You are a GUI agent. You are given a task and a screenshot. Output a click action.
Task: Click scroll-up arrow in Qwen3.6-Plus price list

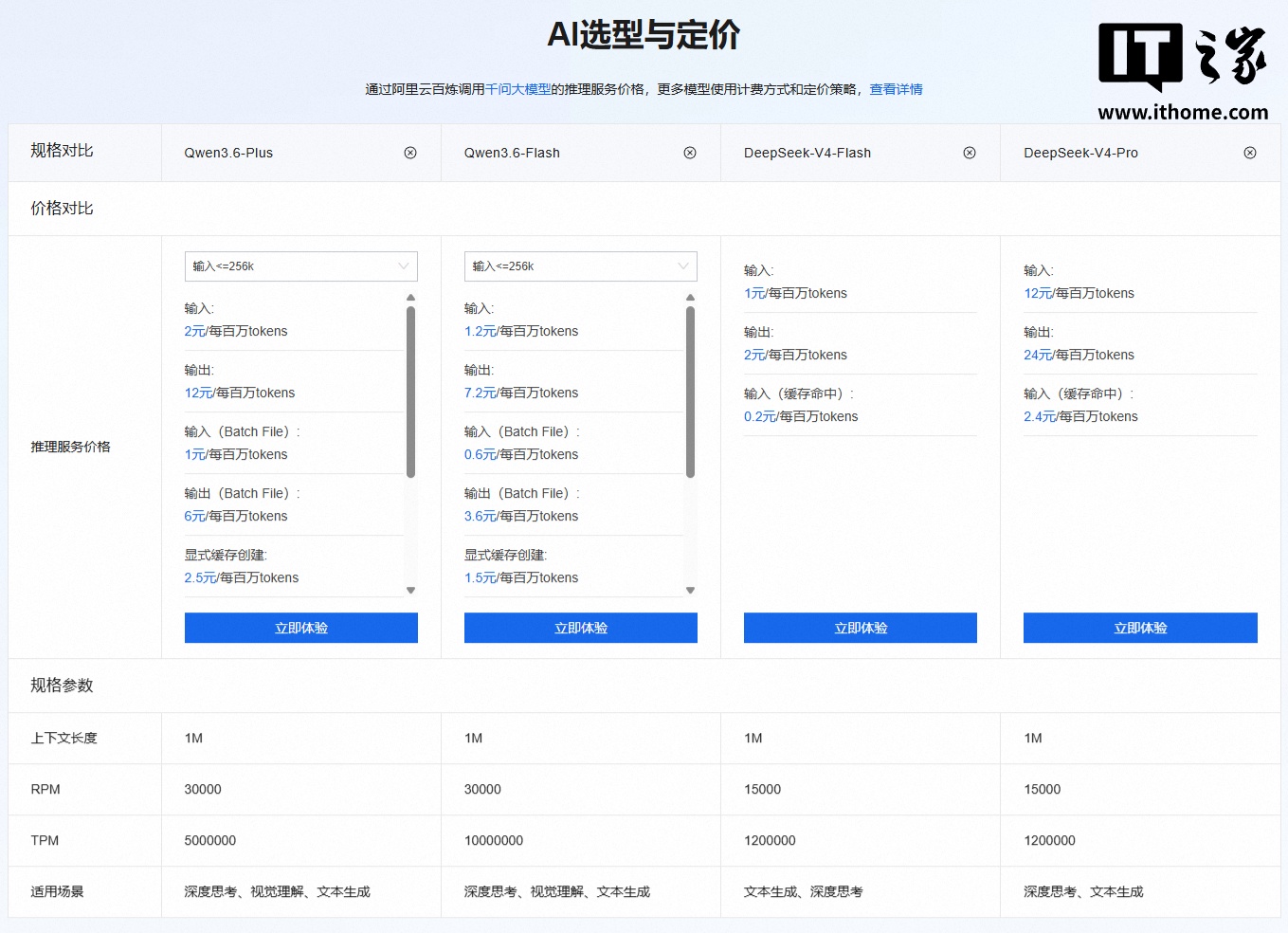(411, 298)
